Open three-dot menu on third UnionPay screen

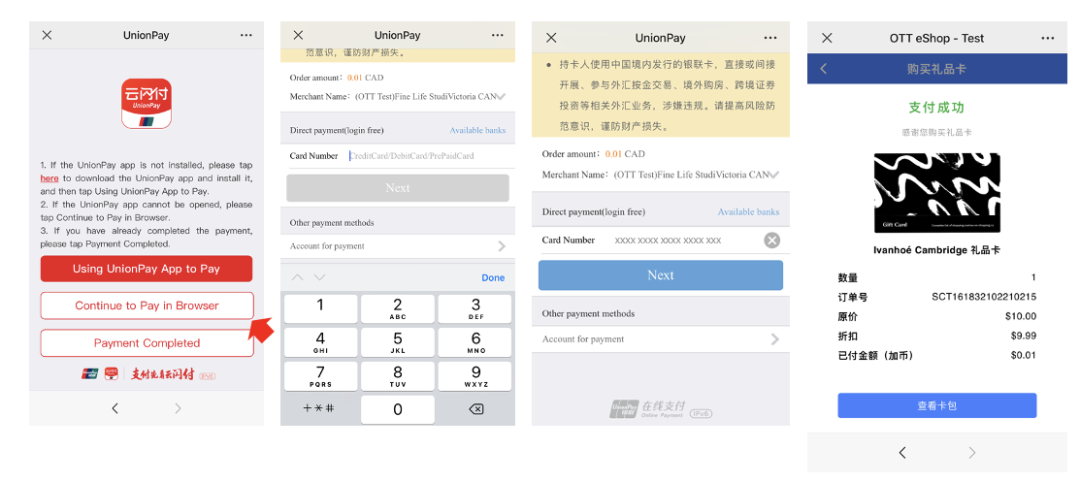tap(771, 38)
